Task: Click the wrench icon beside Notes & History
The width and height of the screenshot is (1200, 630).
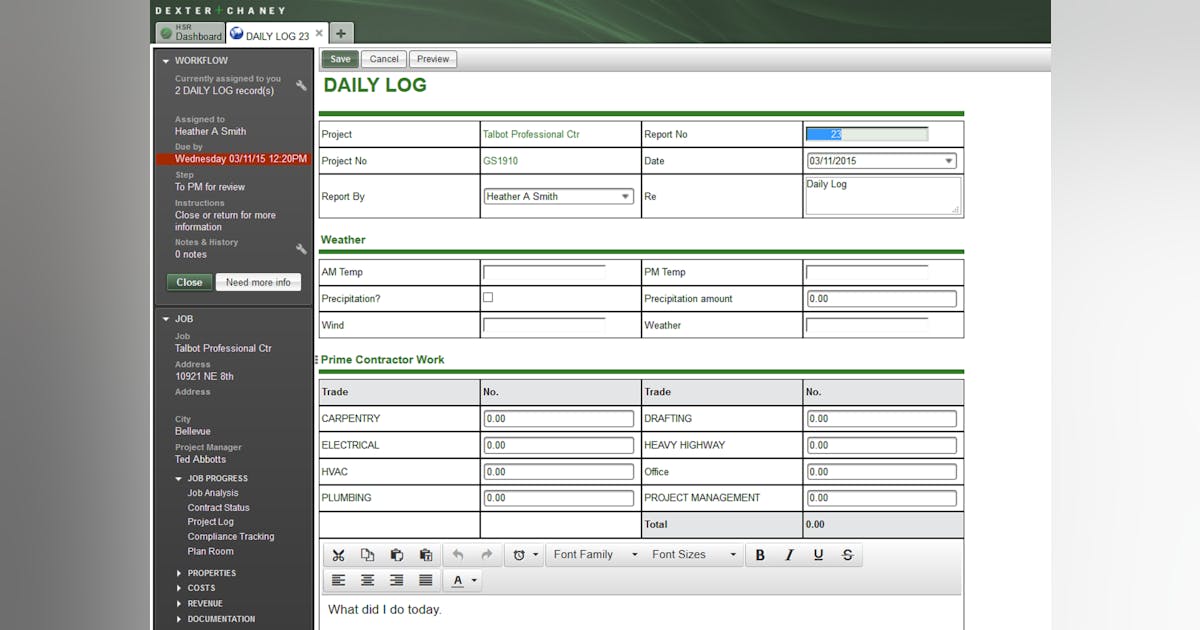Action: pyautogui.click(x=300, y=247)
